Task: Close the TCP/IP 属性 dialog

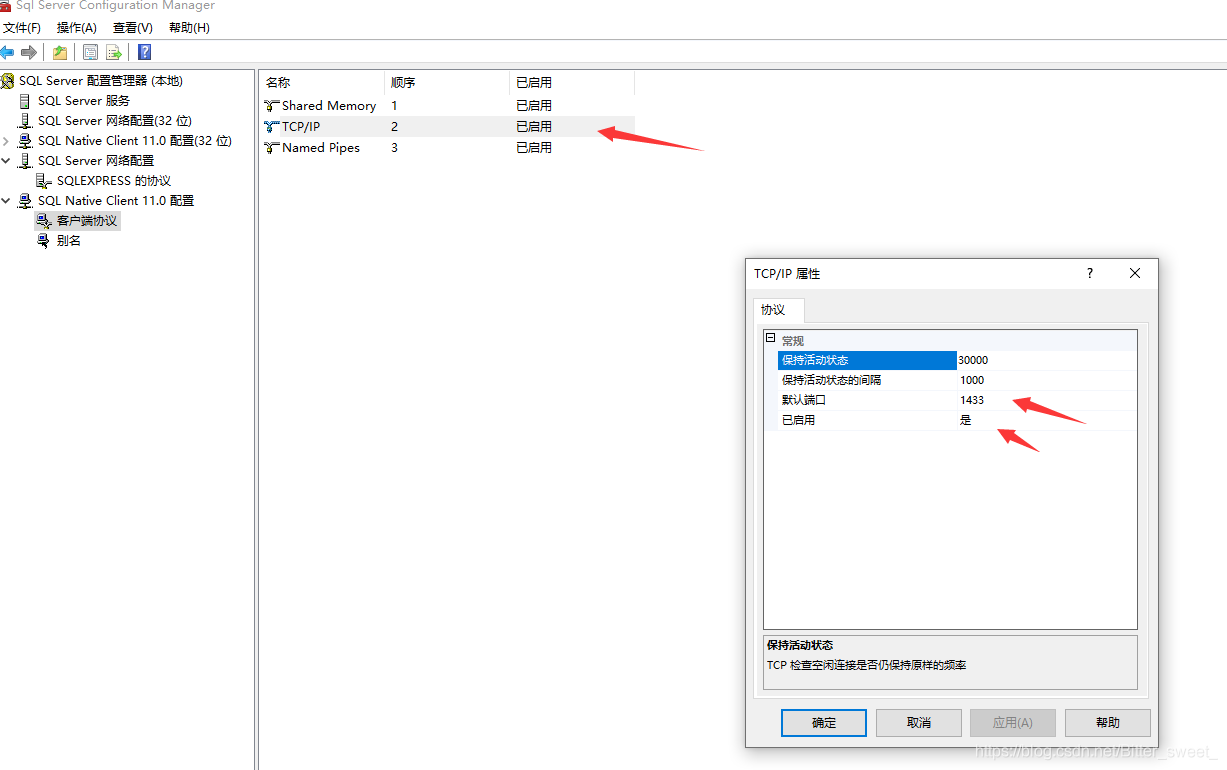Action: (1135, 273)
